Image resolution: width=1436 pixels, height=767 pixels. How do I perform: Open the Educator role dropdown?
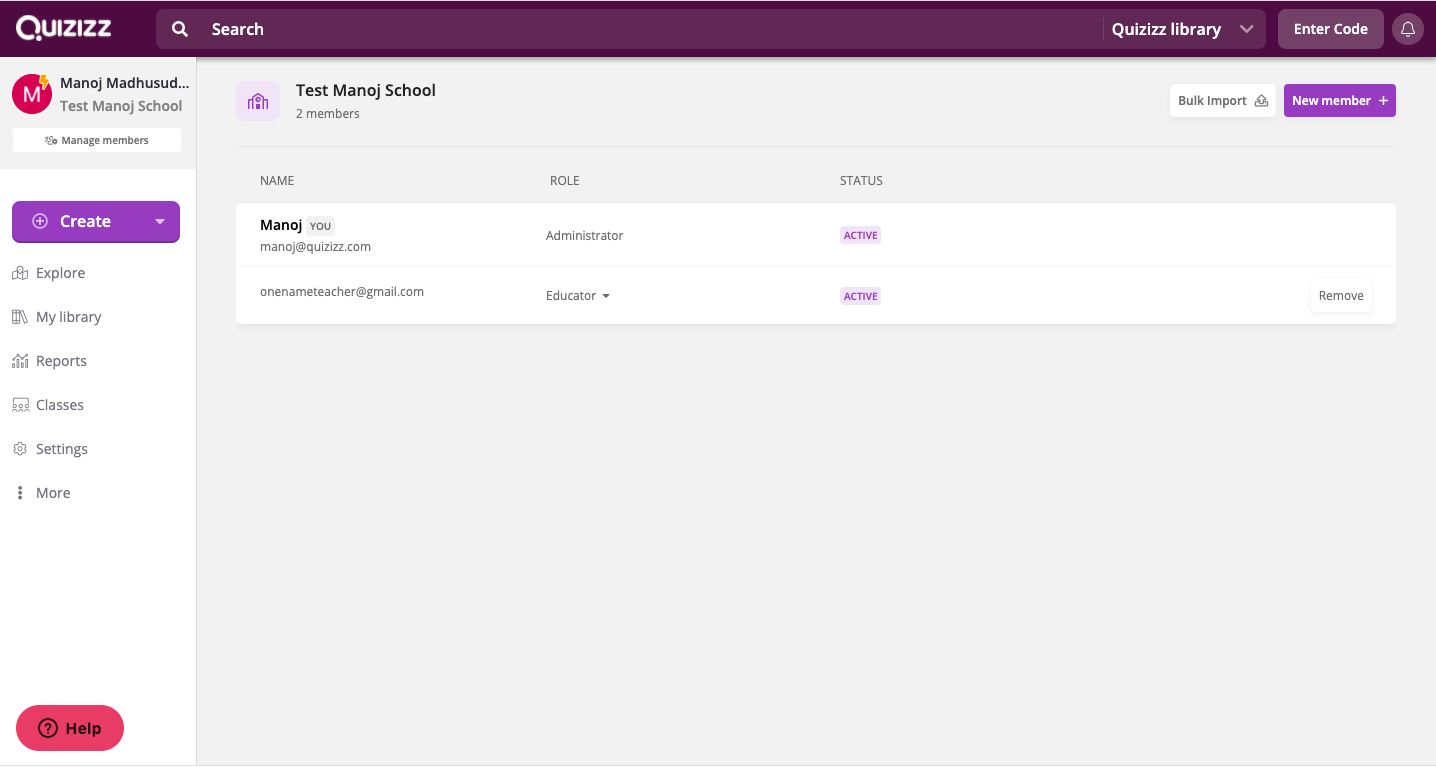(x=578, y=296)
